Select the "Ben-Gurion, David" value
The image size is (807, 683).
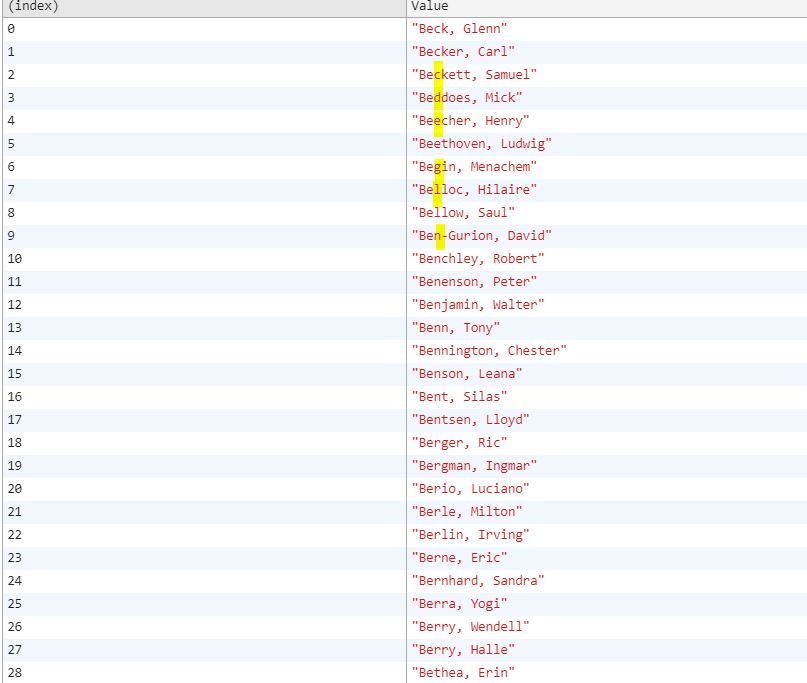click(482, 236)
